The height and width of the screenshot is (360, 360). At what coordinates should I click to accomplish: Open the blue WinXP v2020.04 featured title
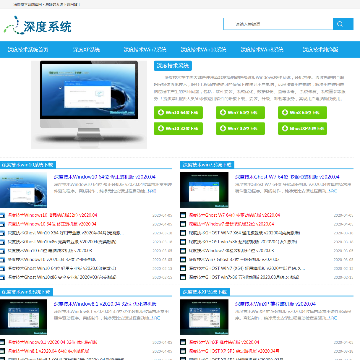pos(275,304)
